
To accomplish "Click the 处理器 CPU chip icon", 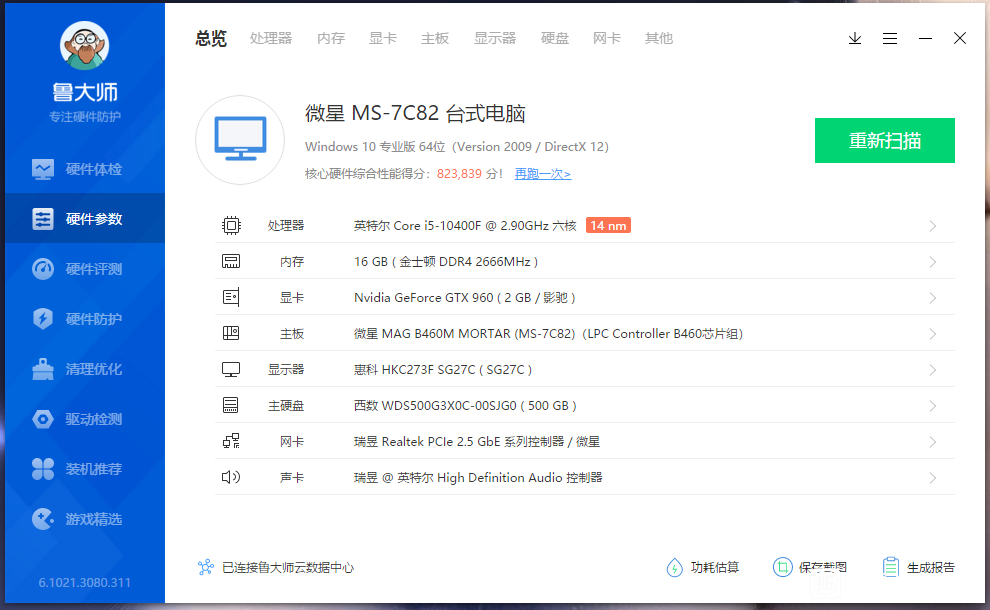I will [231, 225].
